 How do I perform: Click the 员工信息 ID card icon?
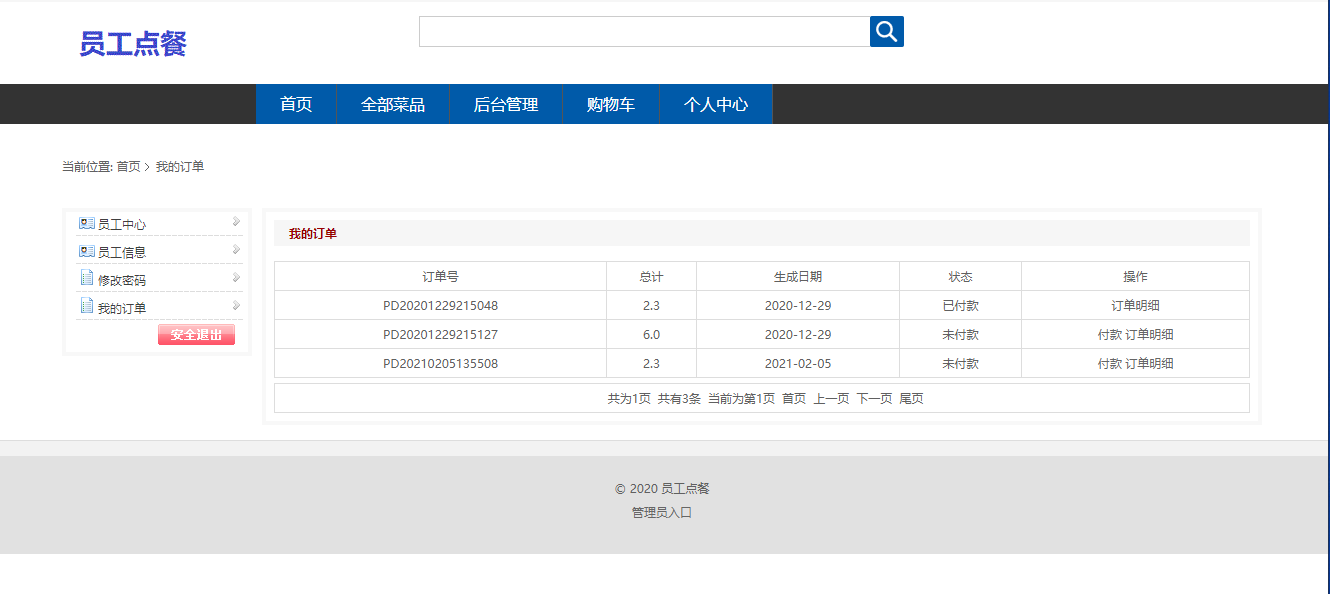pyautogui.click(x=85, y=249)
